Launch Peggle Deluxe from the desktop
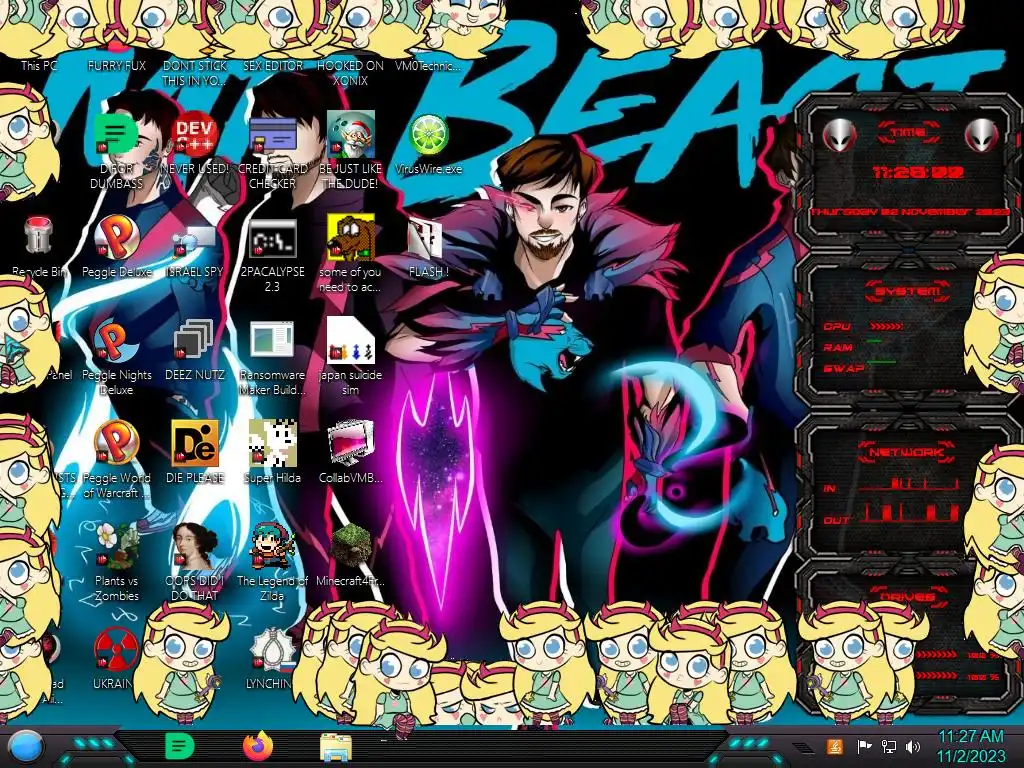Viewport: 1024px width, 768px height. tap(116, 236)
